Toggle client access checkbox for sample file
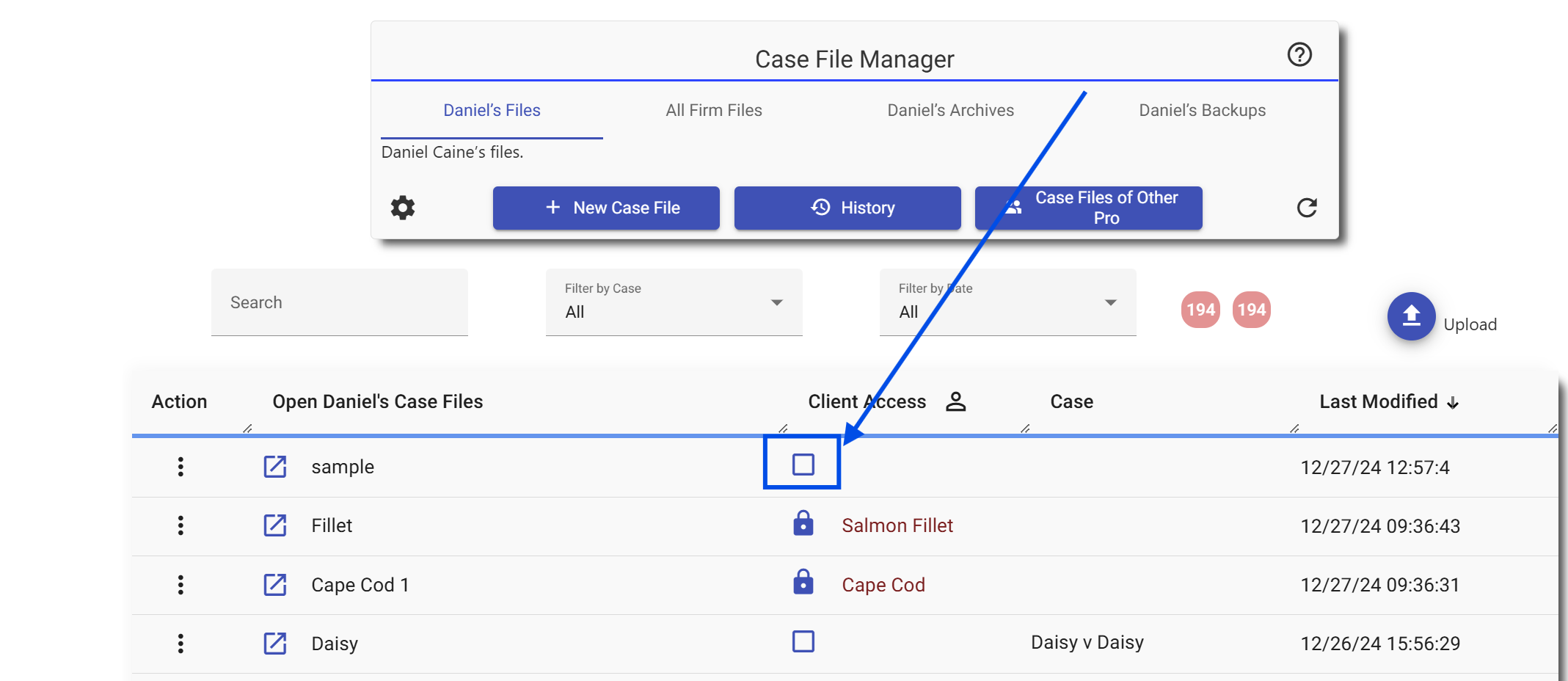 (x=803, y=465)
